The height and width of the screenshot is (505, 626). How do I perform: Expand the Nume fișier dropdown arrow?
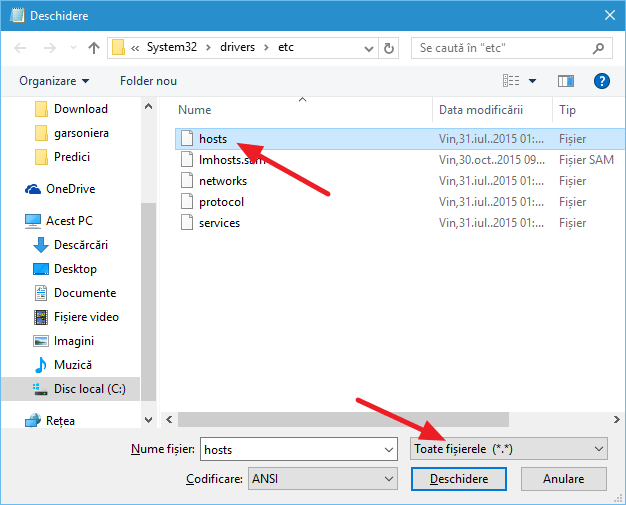point(389,450)
